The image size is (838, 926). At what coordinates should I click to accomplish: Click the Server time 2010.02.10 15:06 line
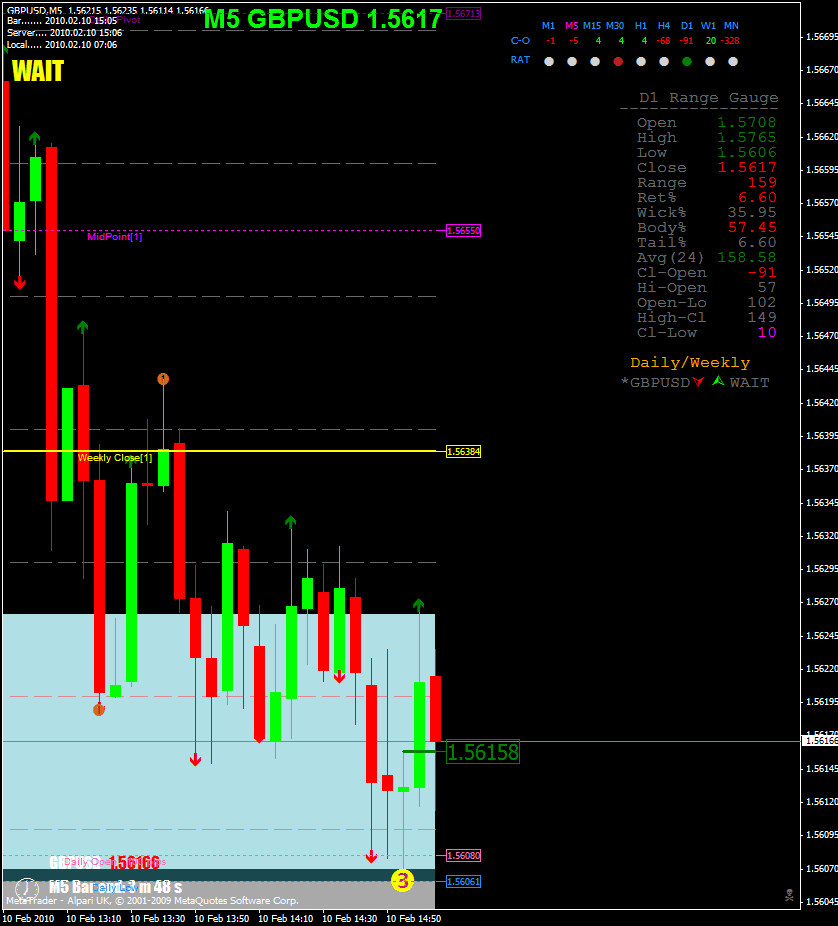[64, 32]
